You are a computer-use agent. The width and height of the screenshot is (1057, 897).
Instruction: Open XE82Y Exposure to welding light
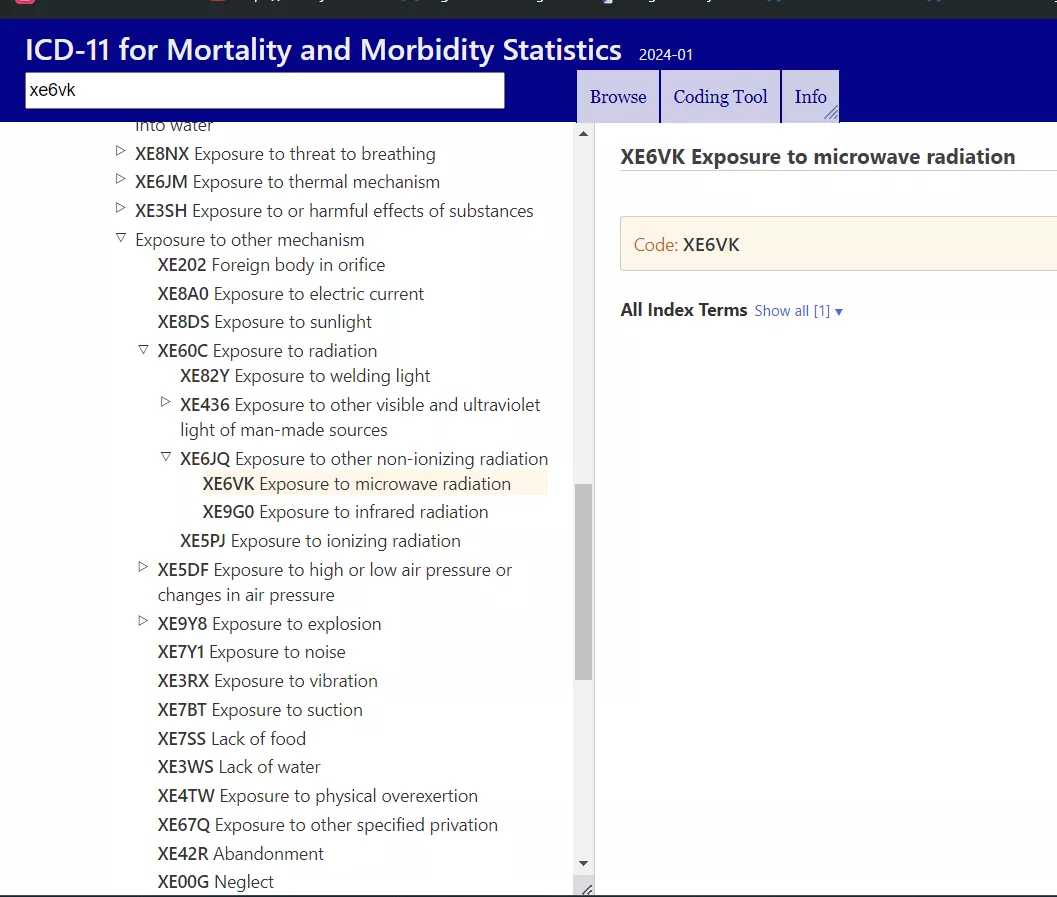(305, 376)
